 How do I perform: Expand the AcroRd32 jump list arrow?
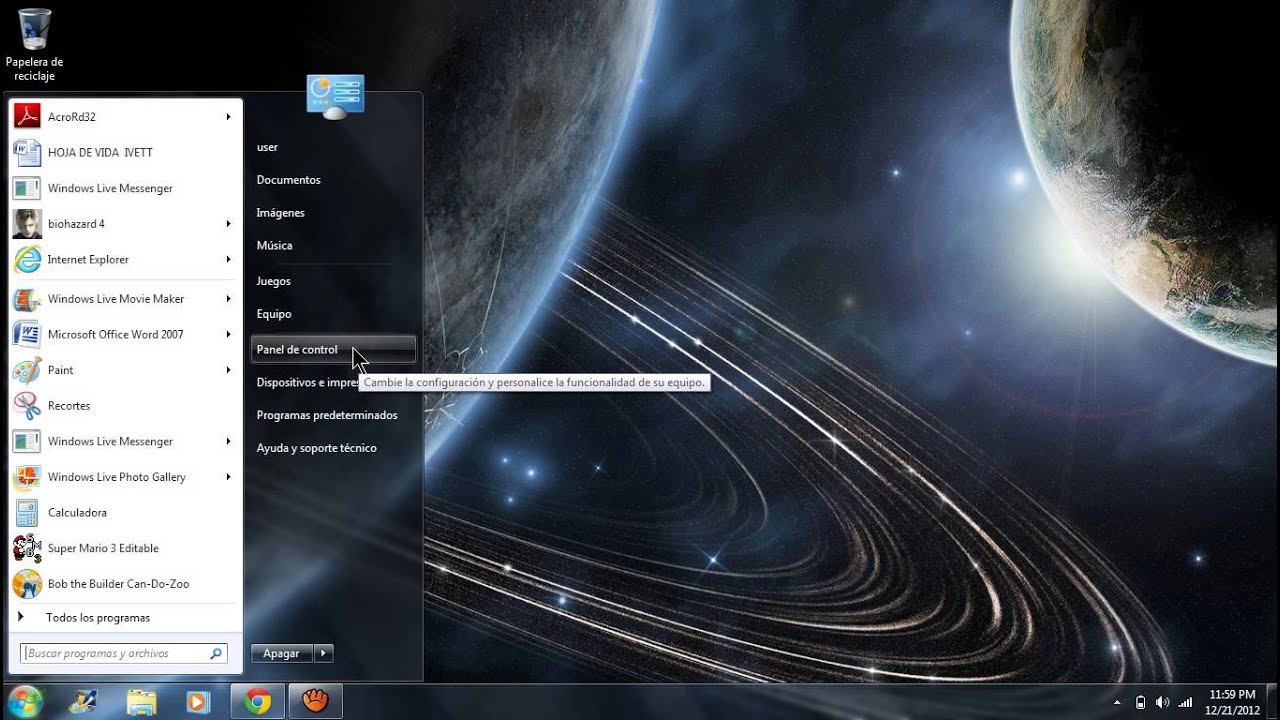pyautogui.click(x=228, y=117)
